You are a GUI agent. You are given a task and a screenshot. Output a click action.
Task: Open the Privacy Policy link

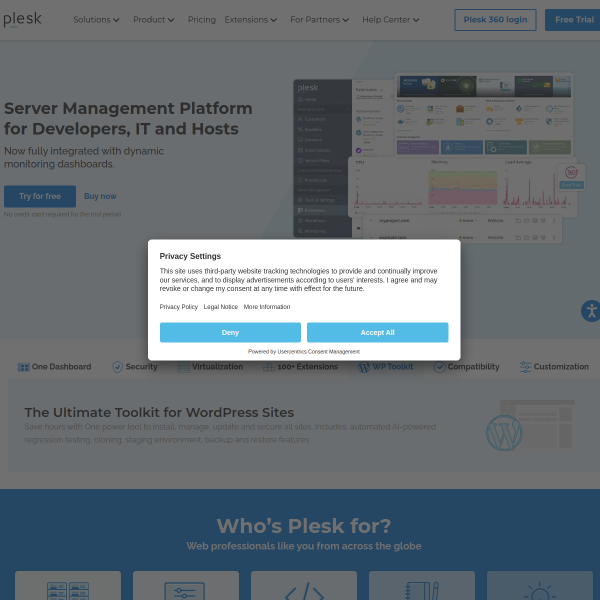point(179,307)
